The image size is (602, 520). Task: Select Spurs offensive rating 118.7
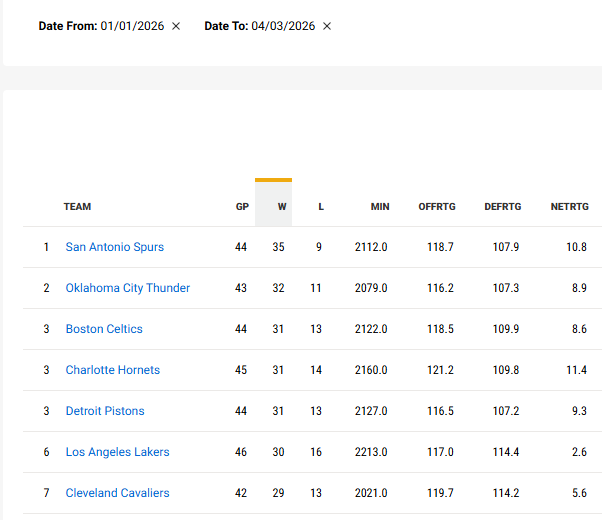(x=440, y=247)
